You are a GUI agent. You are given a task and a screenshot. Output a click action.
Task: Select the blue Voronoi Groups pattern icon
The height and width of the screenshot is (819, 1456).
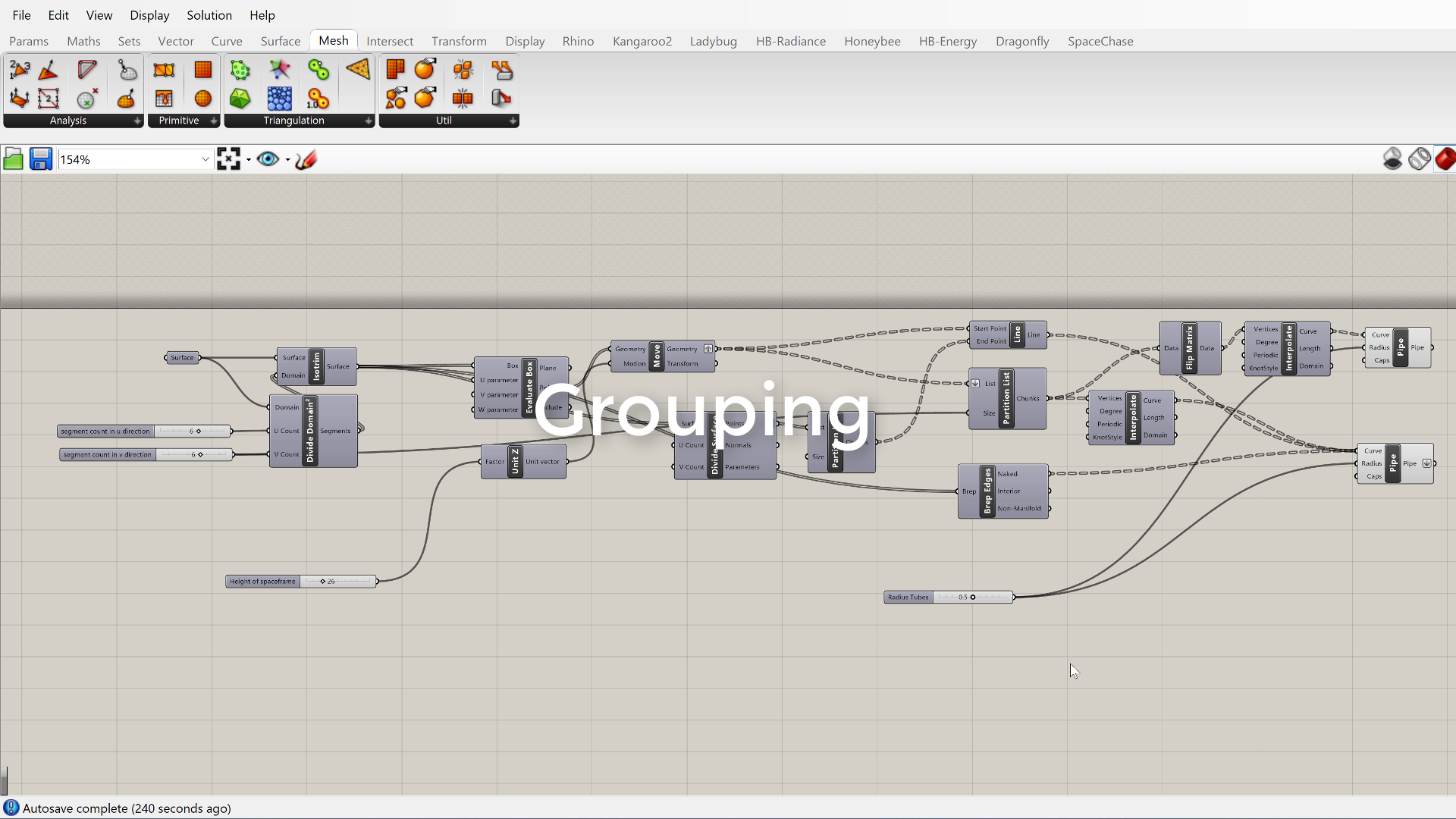click(279, 99)
